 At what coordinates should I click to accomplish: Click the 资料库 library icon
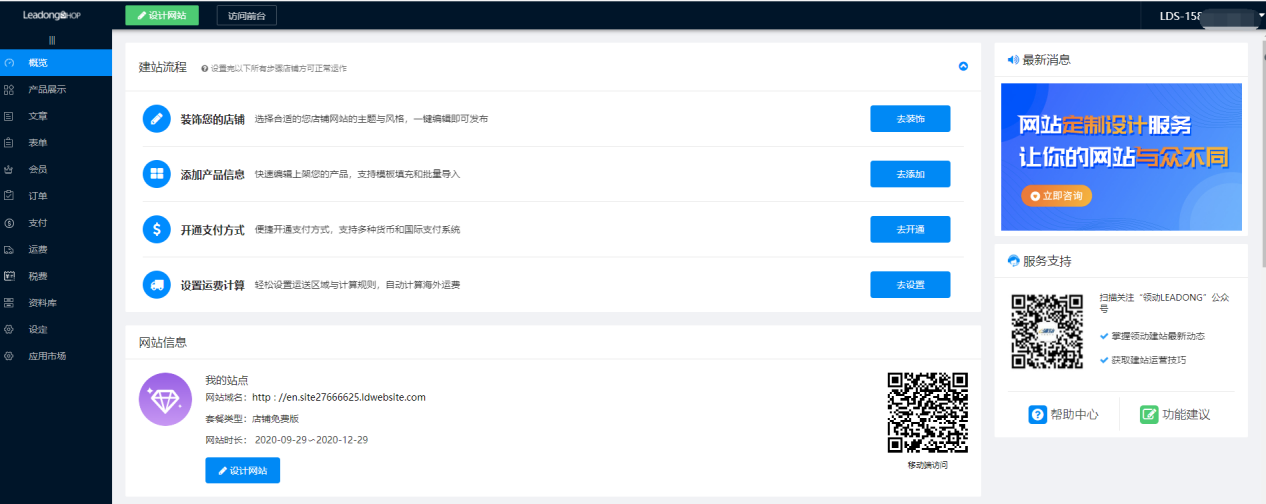tap(9, 302)
